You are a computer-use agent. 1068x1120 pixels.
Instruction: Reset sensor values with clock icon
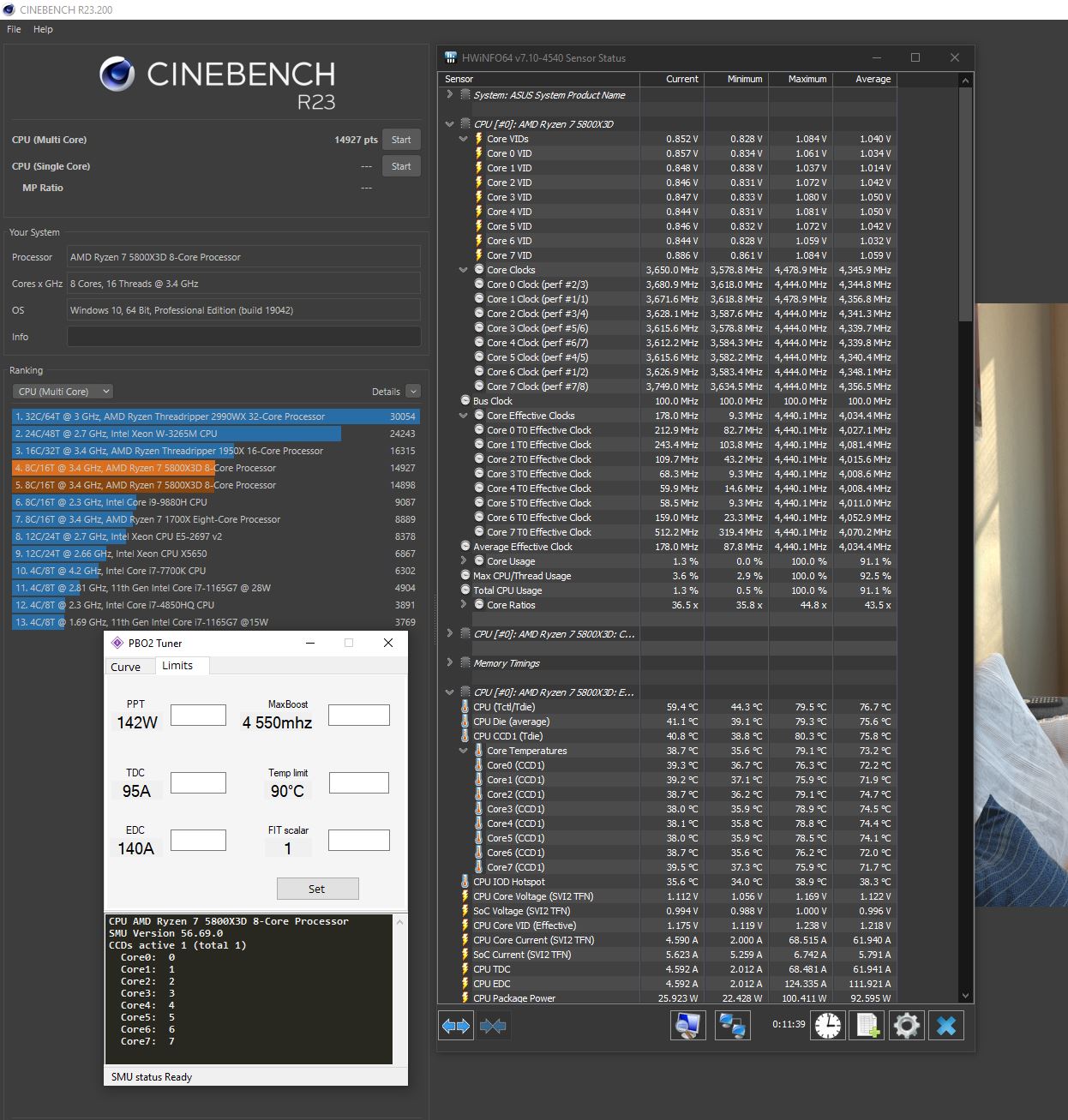828,1026
